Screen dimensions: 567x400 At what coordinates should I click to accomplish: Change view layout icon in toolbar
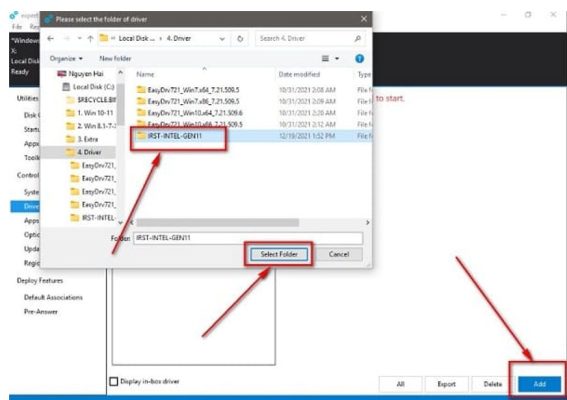pyautogui.click(x=325, y=59)
